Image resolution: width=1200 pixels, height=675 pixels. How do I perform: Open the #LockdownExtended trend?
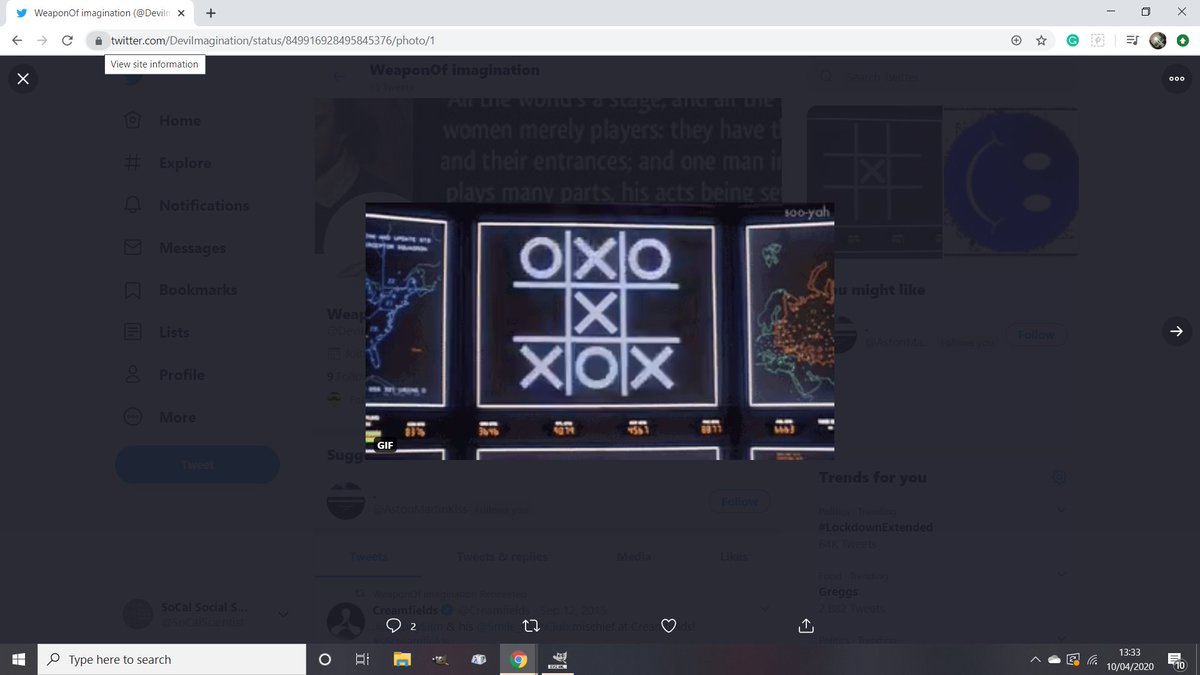click(875, 527)
